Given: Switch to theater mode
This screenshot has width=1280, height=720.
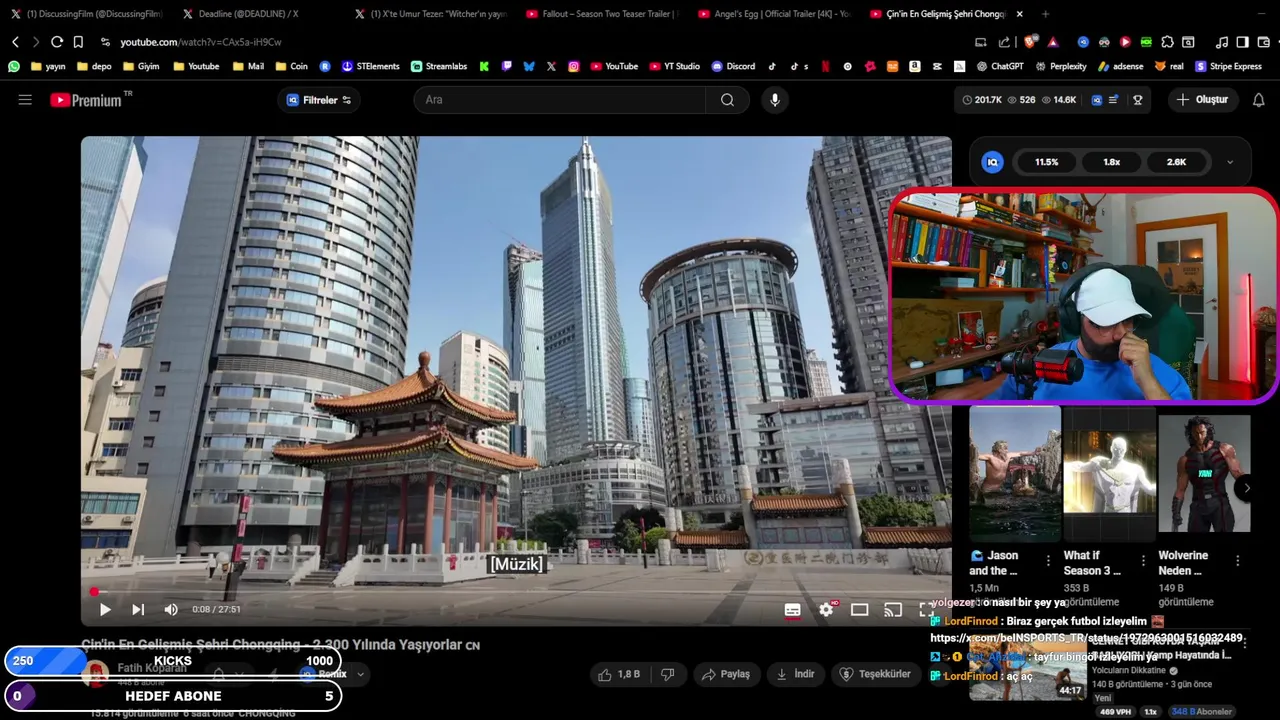Looking at the screenshot, I should point(859,609).
